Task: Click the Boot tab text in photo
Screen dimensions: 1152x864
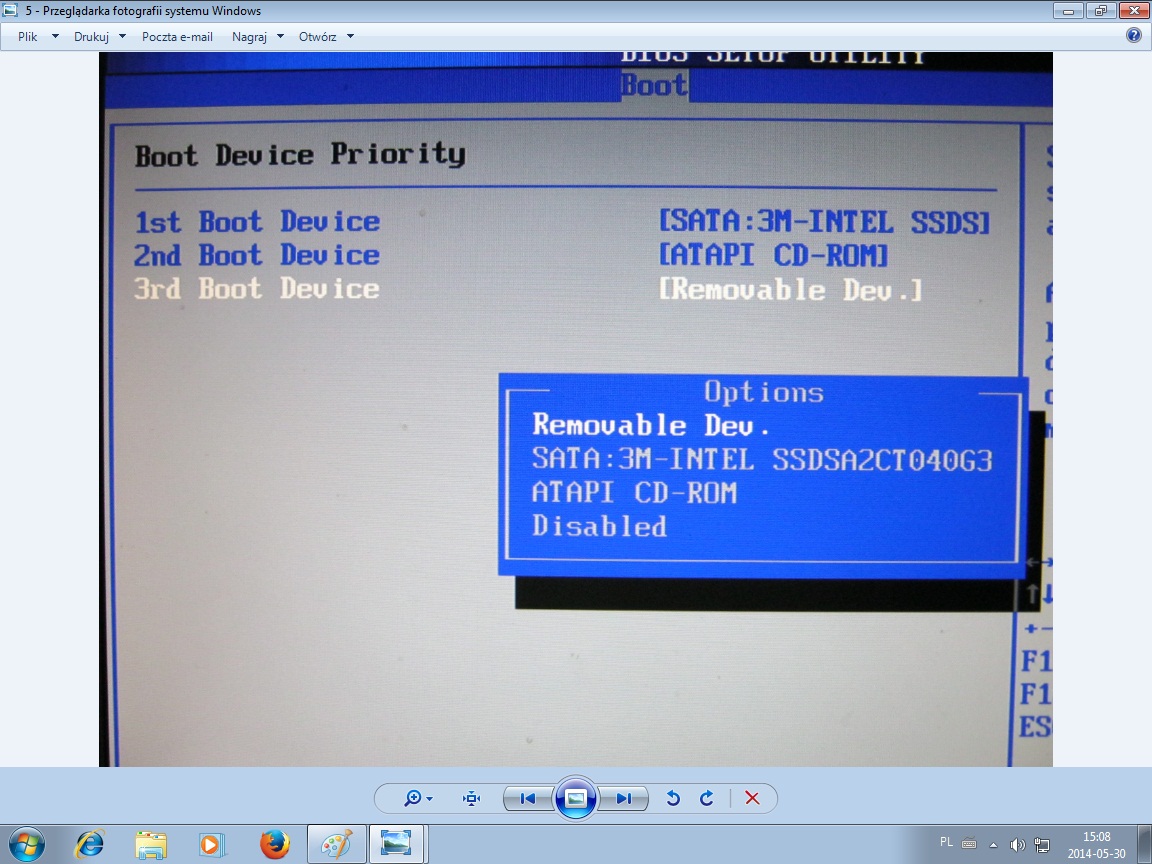Action: pyautogui.click(x=654, y=85)
